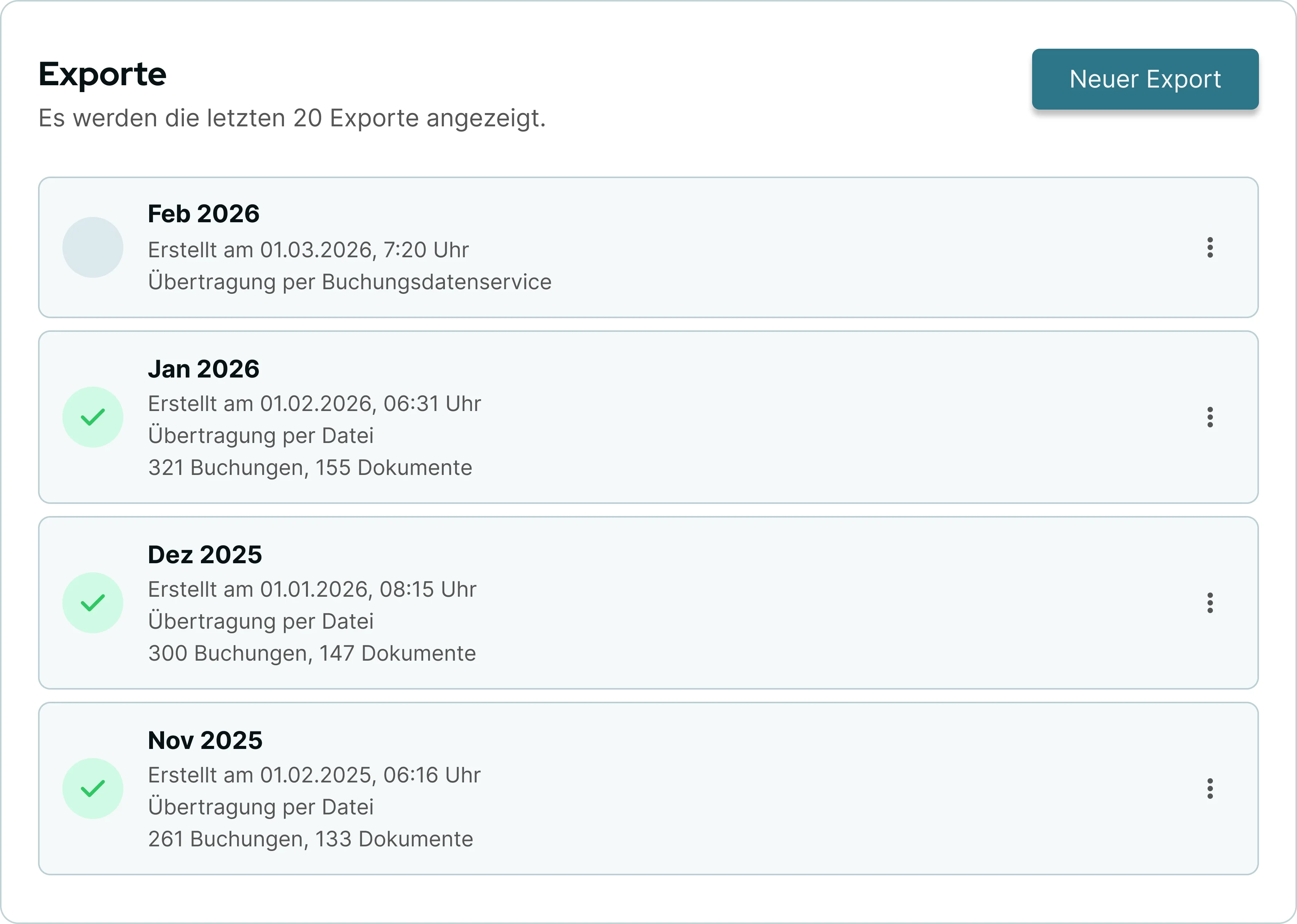1297x924 pixels.
Task: Open the three-dot menu for Nov 2025
Action: [x=1210, y=789]
